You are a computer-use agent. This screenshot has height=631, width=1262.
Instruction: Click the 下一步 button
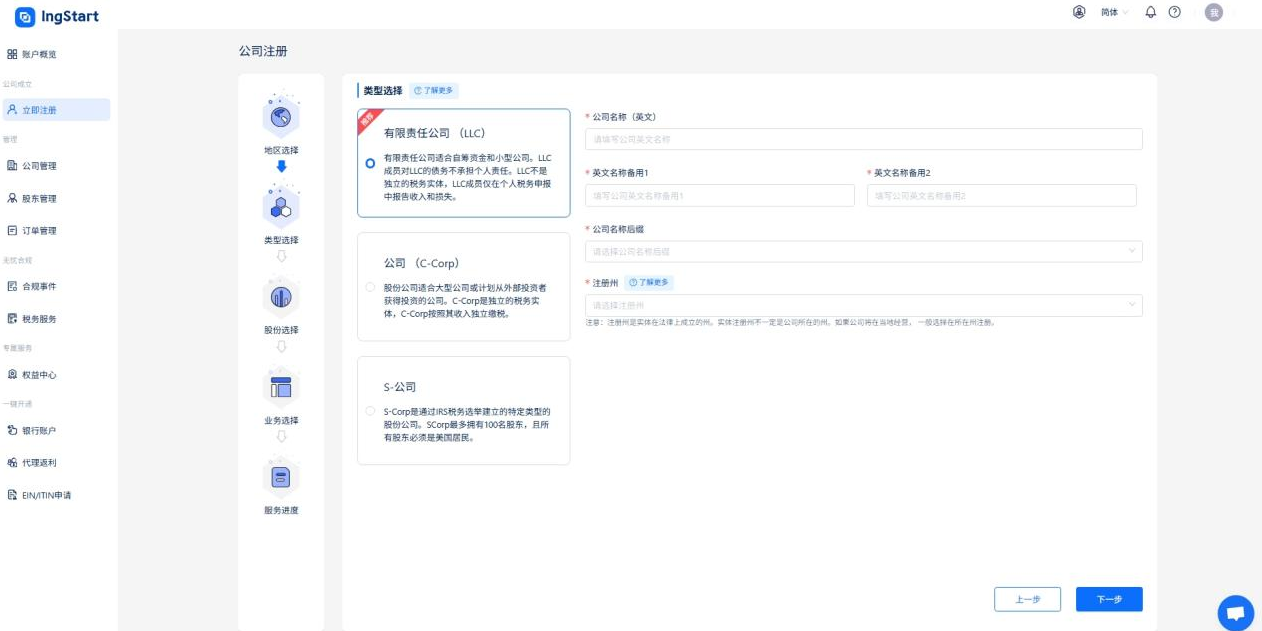tap(1110, 599)
